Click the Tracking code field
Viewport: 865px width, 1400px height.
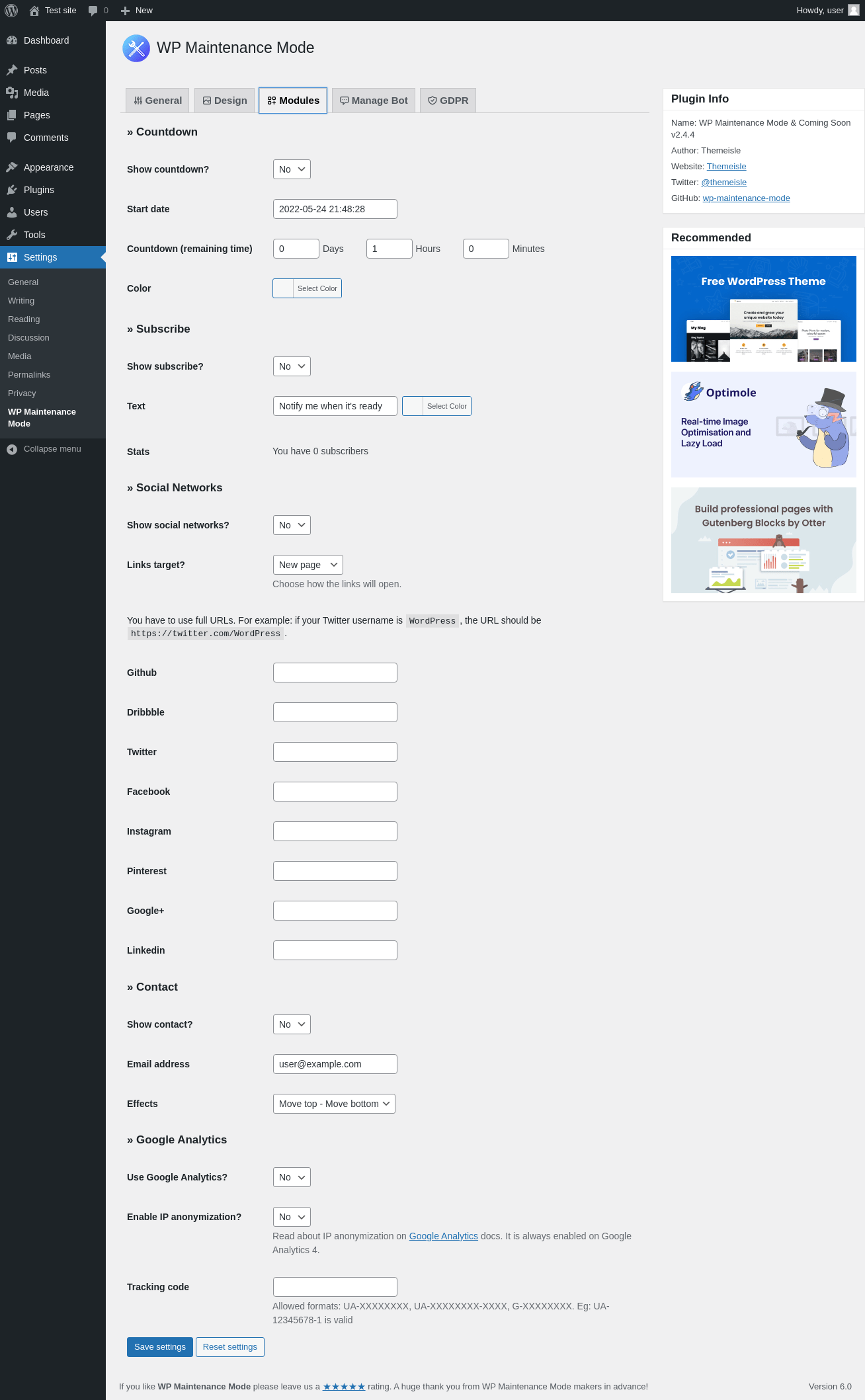[335, 1287]
